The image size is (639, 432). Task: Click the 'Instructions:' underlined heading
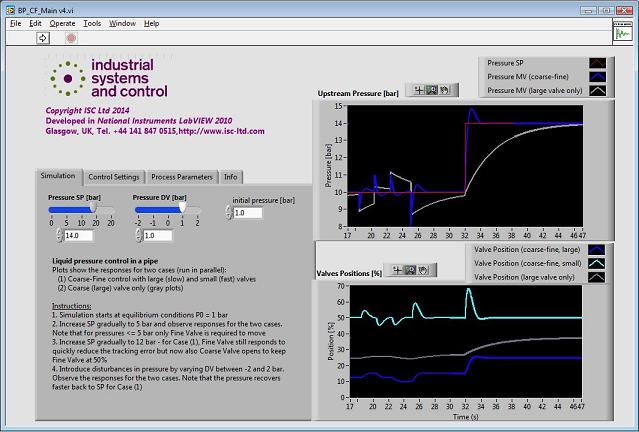point(72,306)
